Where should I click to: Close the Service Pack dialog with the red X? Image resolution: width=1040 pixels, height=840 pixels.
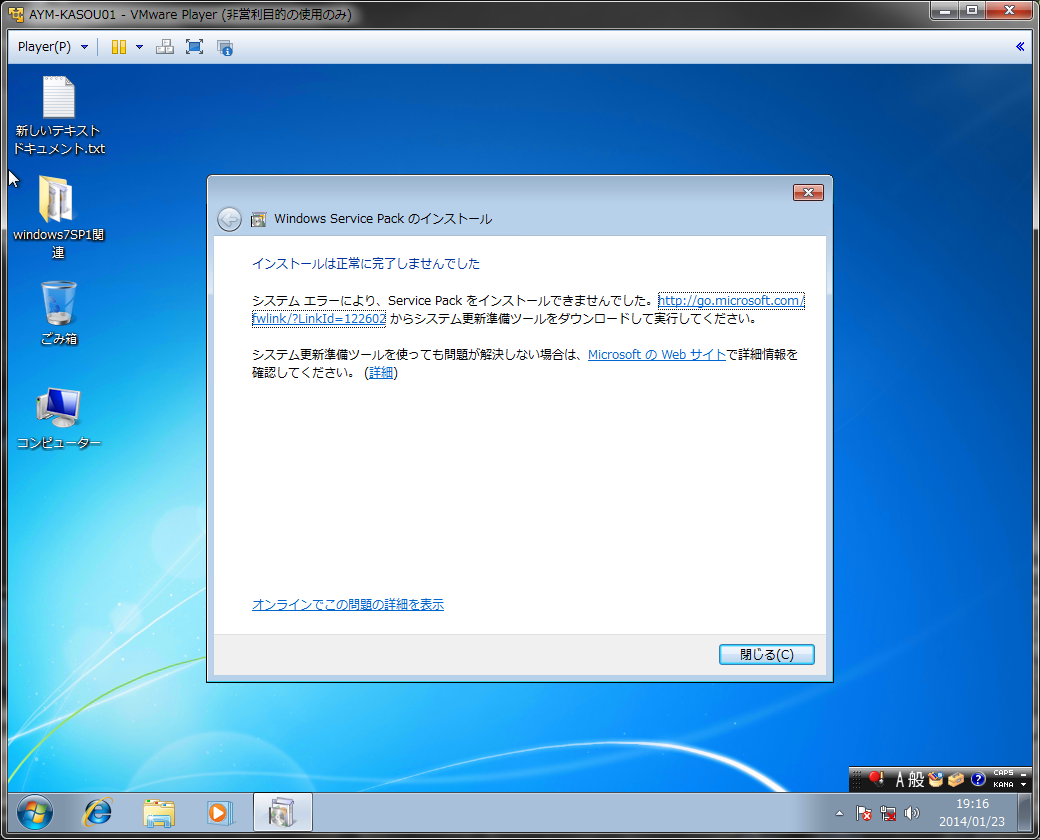click(x=808, y=192)
